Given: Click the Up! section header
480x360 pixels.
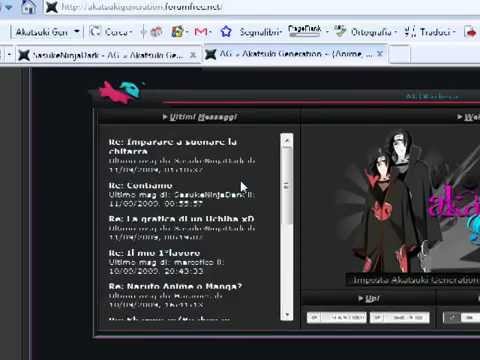Looking at the screenshot, I should [x=369, y=299].
